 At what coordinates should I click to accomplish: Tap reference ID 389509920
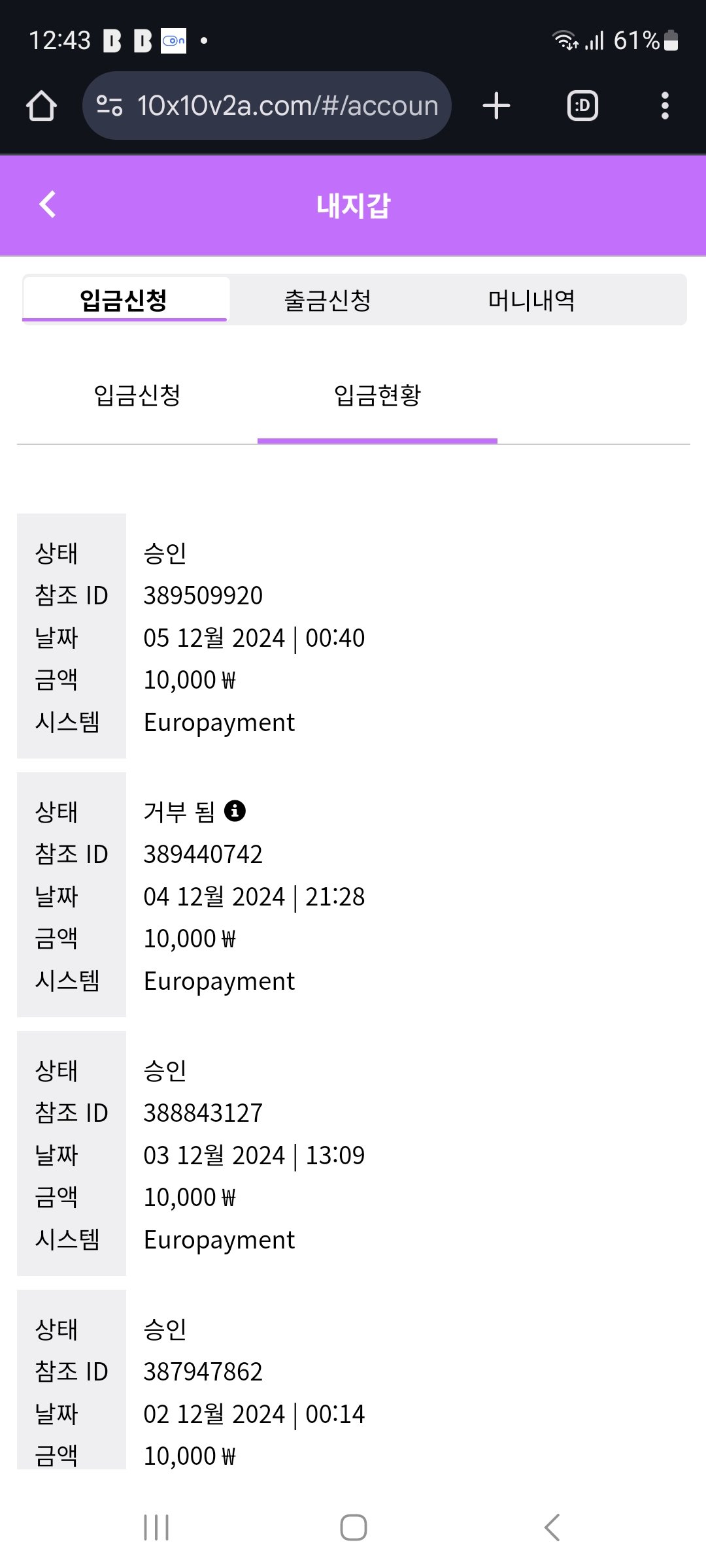pyautogui.click(x=203, y=596)
